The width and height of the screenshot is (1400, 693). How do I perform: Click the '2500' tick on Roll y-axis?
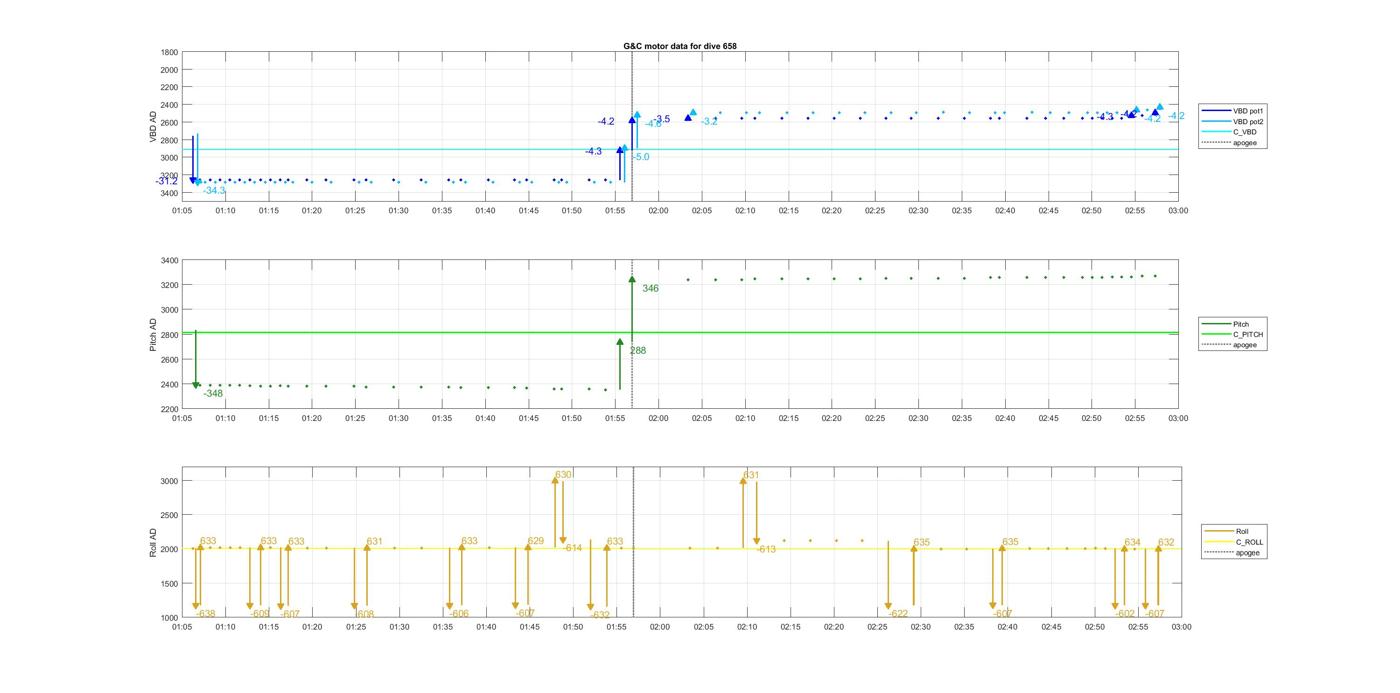pyautogui.click(x=170, y=515)
